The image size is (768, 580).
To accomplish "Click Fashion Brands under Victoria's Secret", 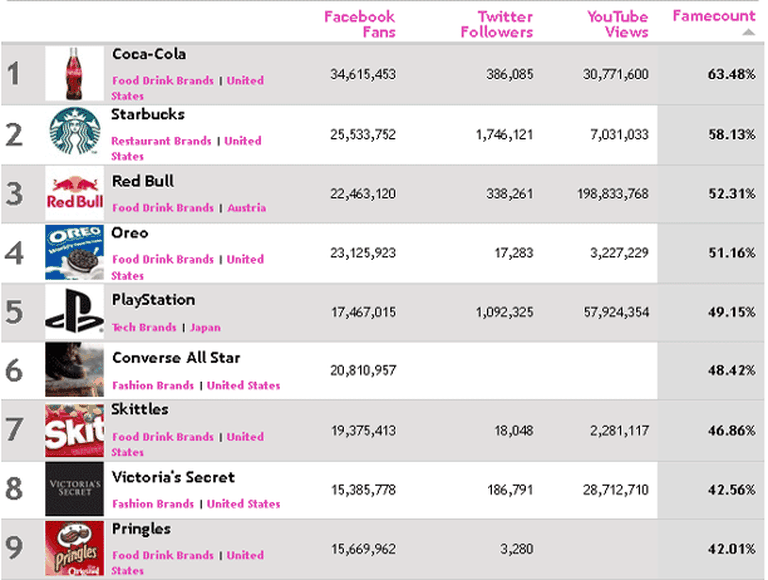I will point(153,504).
